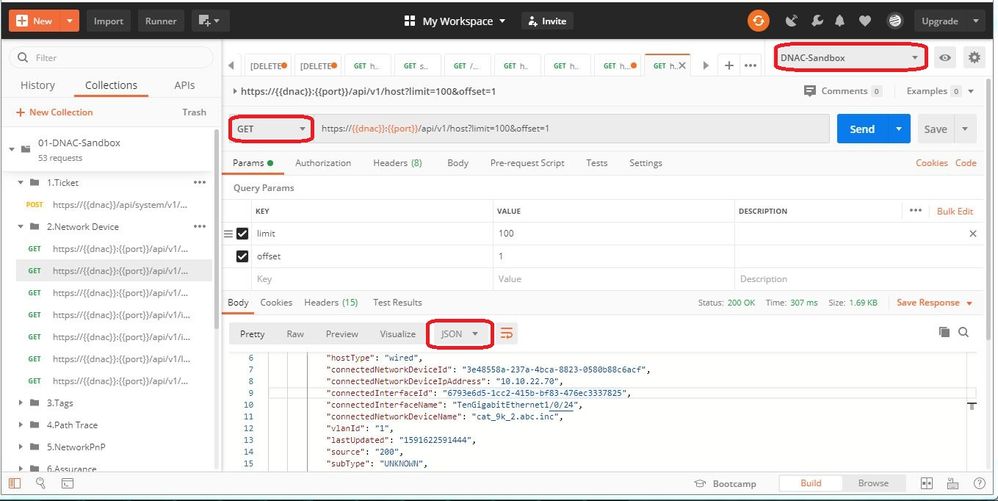
Task: Toggle the sidebar icon in status bar
Action: (x=14, y=483)
